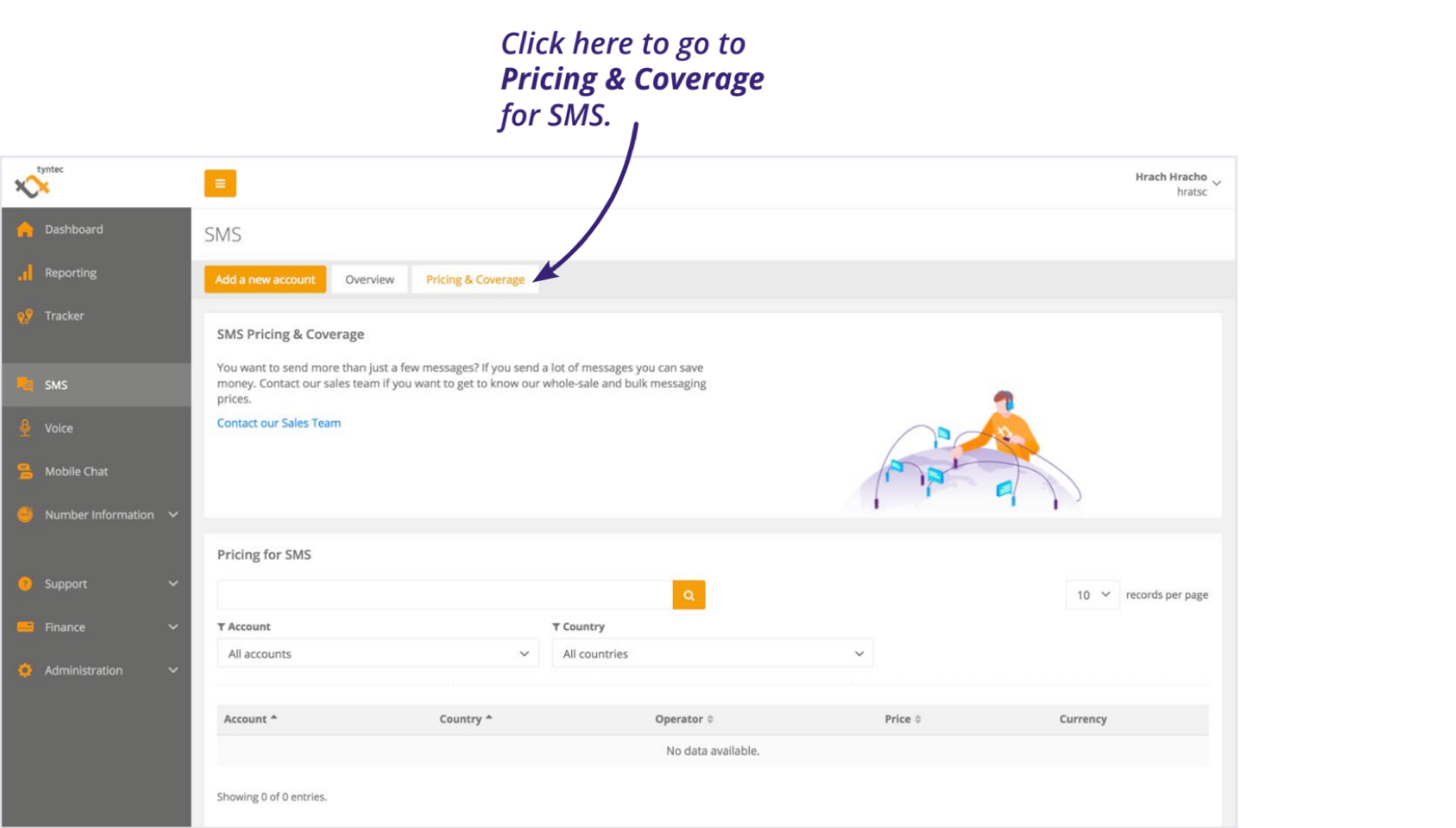Switch to the Overview tab
The height and width of the screenshot is (828, 1456).
click(x=370, y=280)
